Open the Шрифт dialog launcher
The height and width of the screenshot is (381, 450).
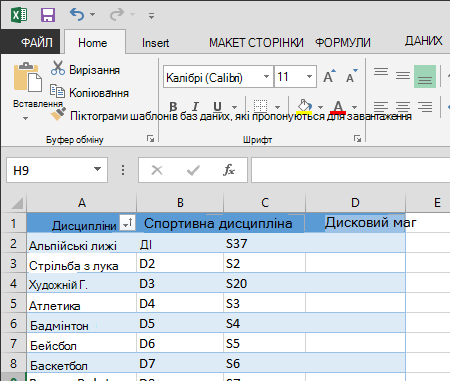tap(357, 139)
